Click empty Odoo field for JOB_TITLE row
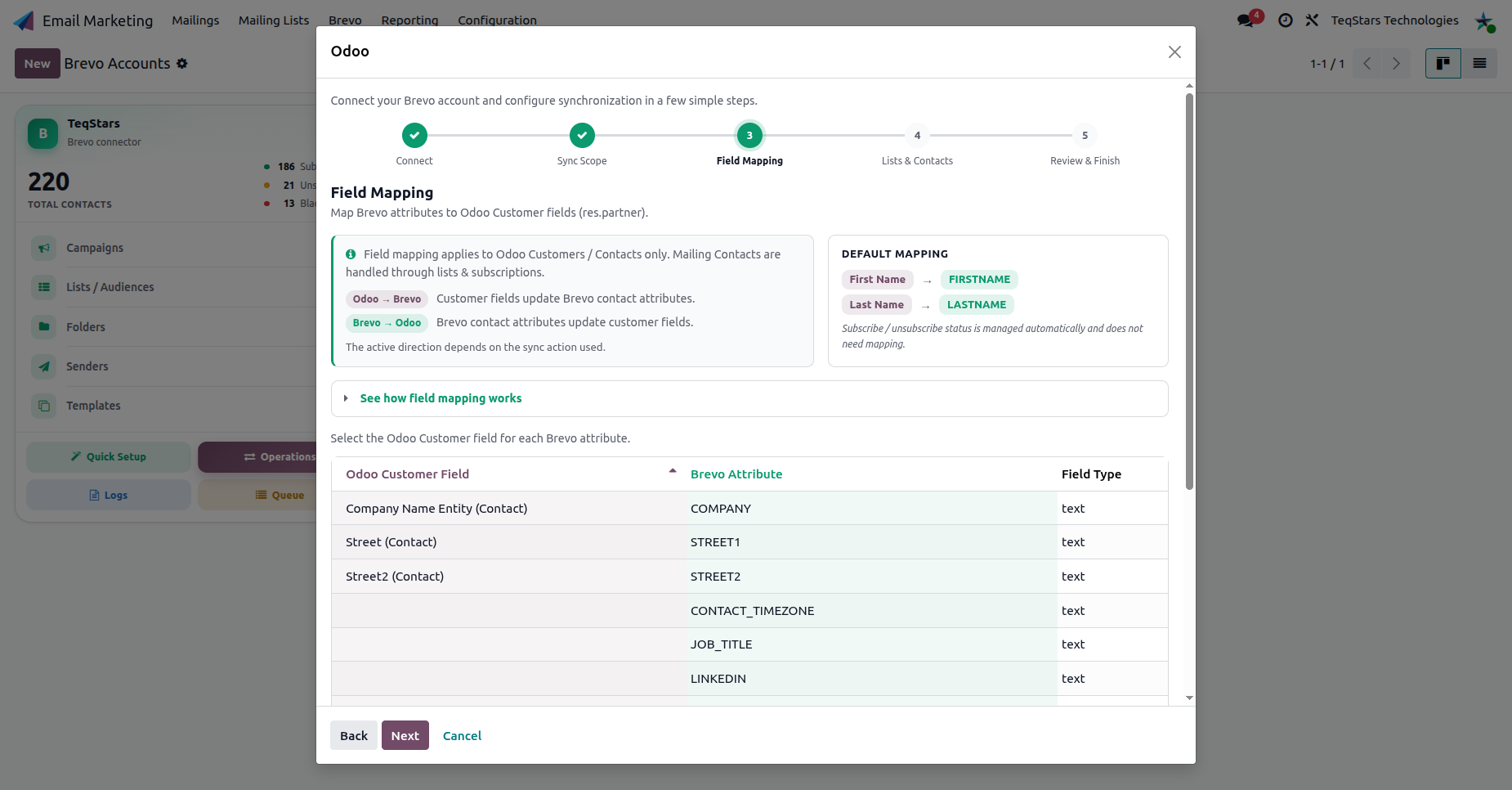 [508, 644]
